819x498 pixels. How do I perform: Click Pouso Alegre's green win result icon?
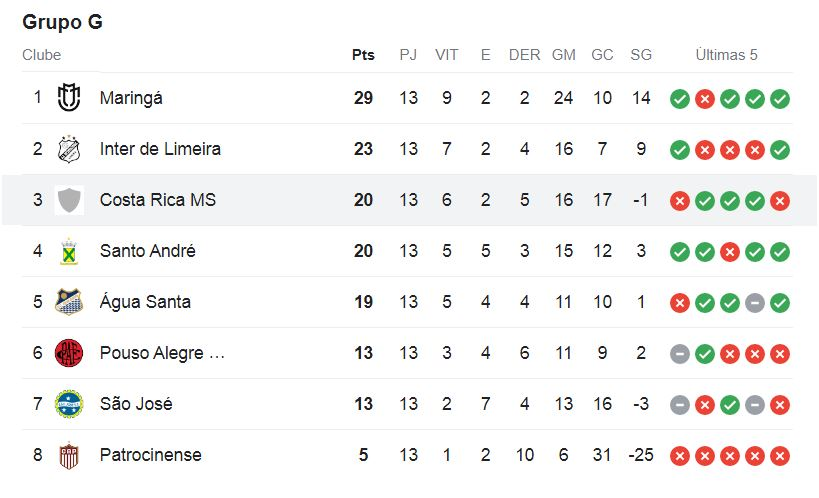coord(705,354)
